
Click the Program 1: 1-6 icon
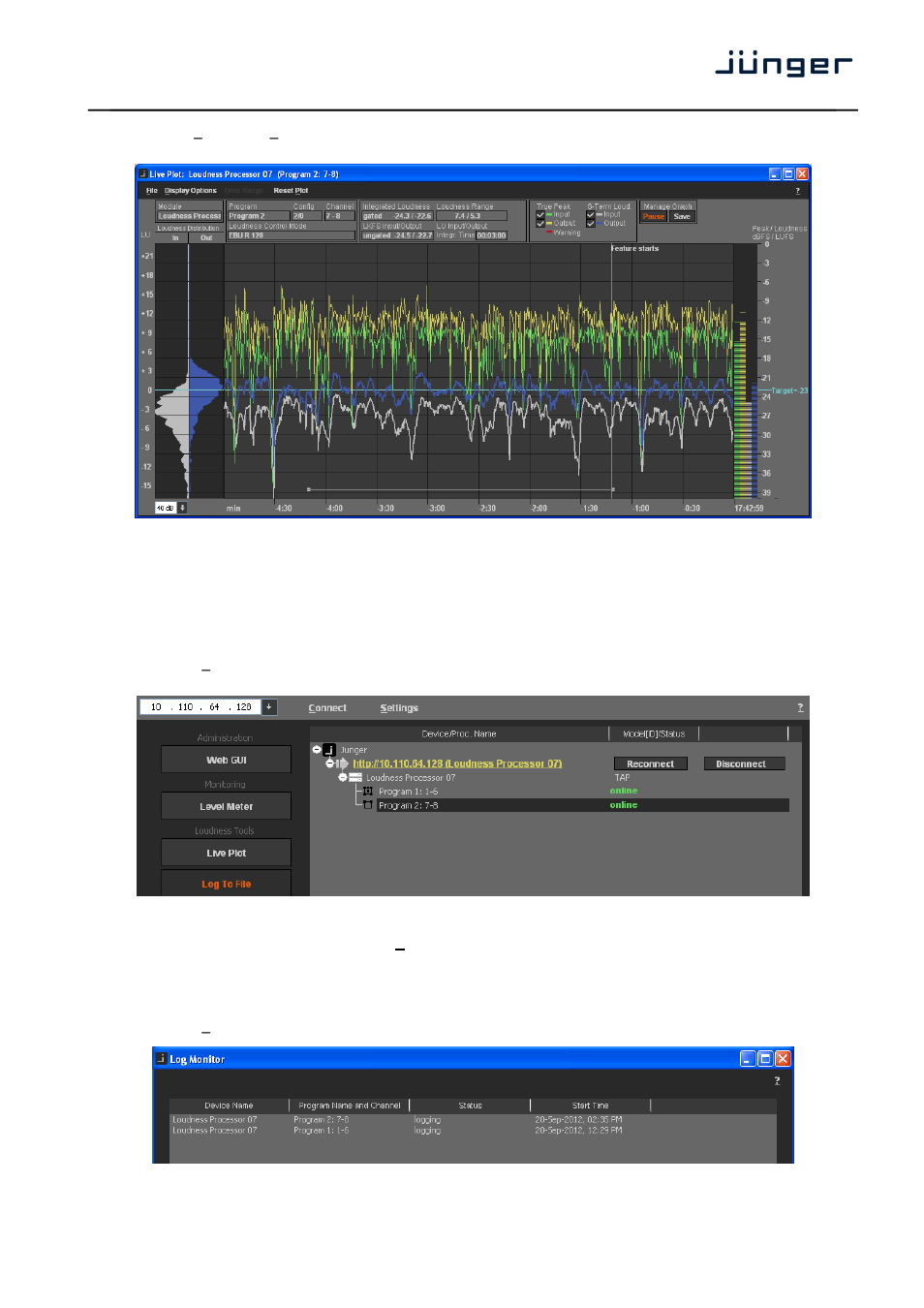368,792
